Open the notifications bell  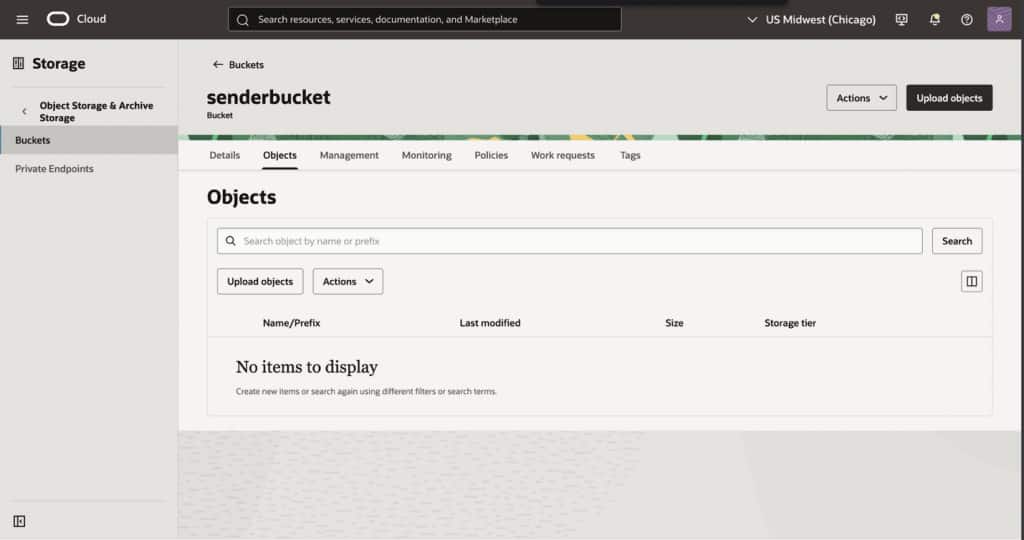(x=935, y=20)
